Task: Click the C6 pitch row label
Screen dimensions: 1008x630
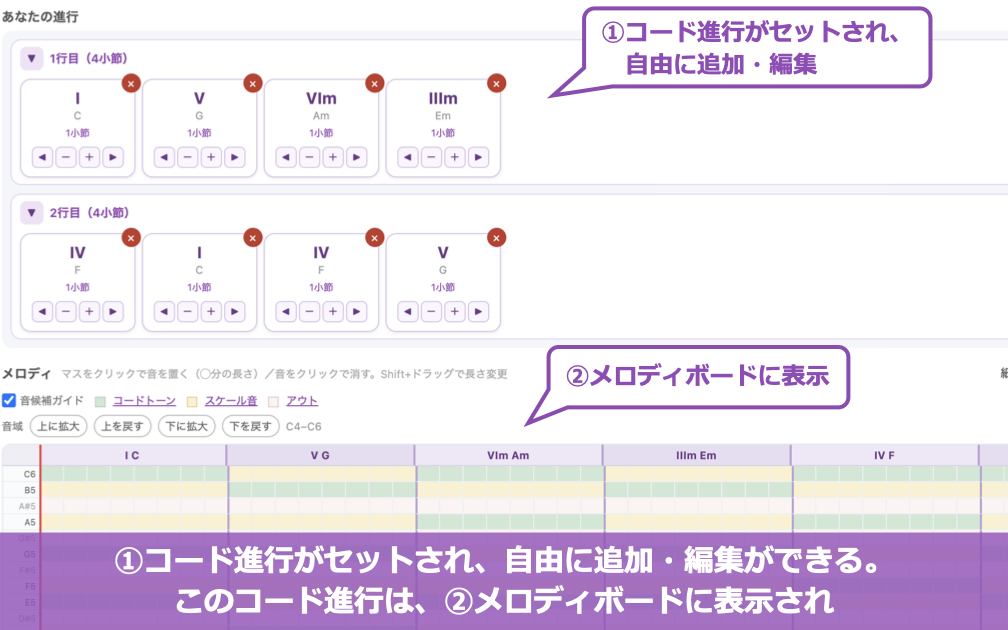Action: click(21, 474)
